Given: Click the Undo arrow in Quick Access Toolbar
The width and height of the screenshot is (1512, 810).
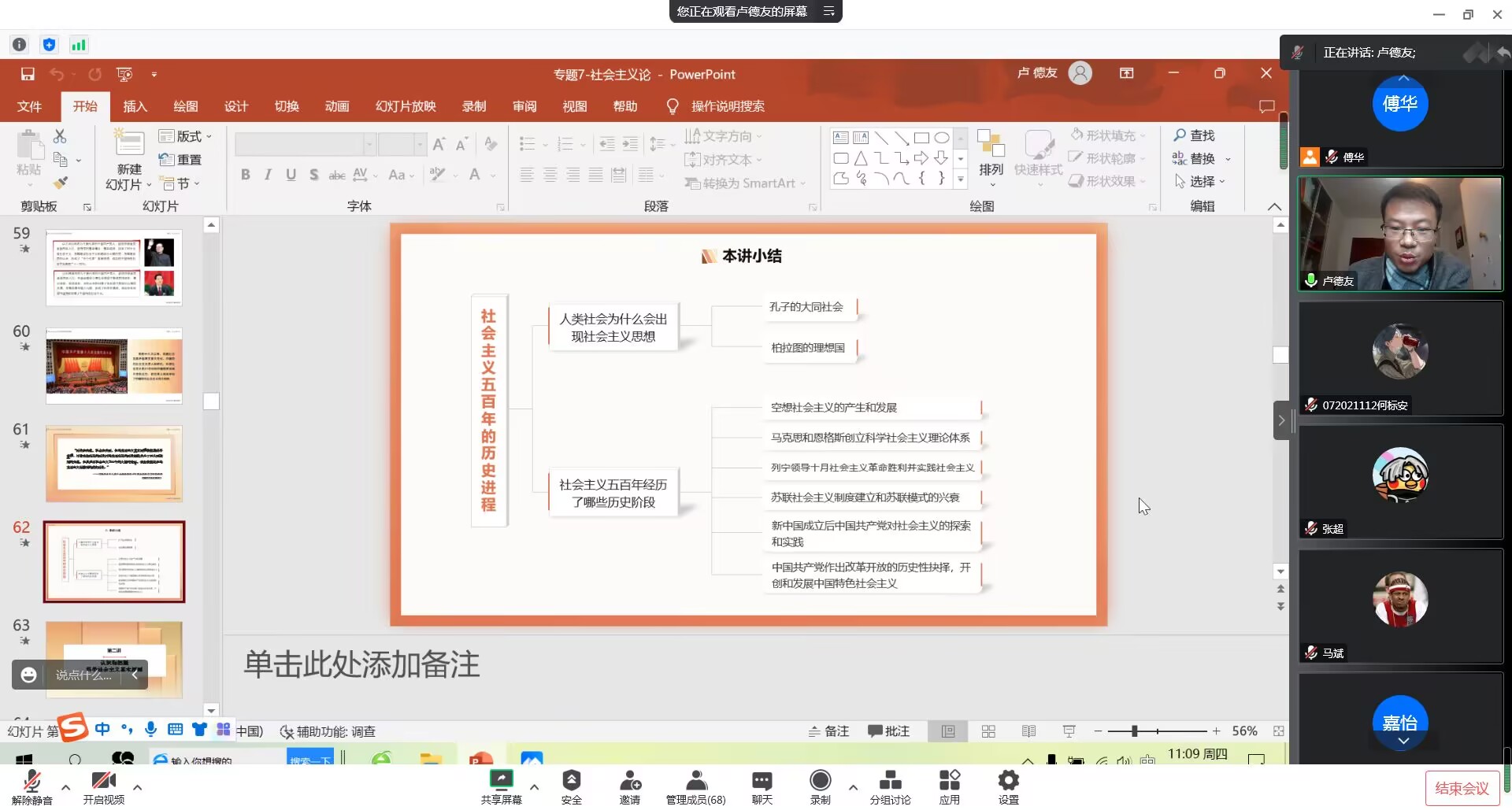Looking at the screenshot, I should click(57, 74).
